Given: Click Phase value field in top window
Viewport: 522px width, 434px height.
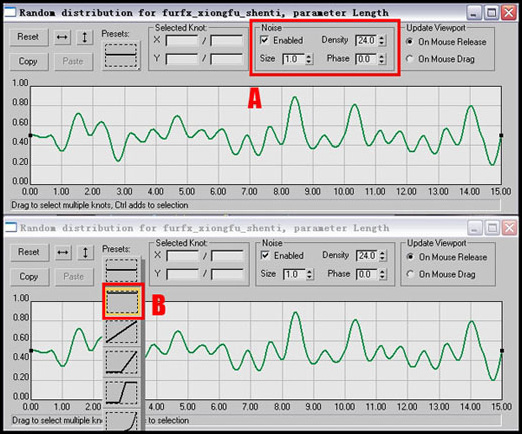Looking at the screenshot, I should pos(366,59).
